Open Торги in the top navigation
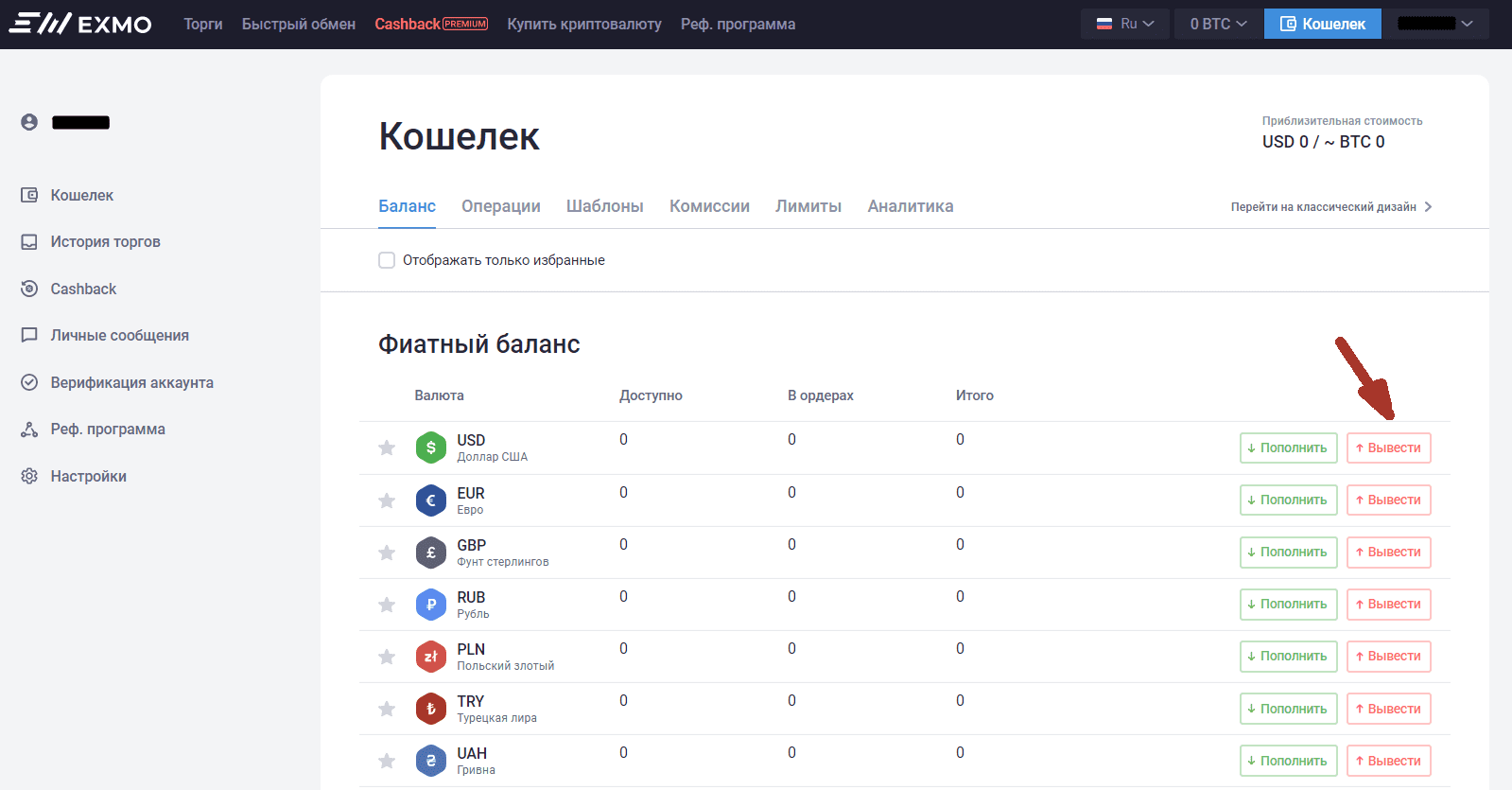 (203, 24)
